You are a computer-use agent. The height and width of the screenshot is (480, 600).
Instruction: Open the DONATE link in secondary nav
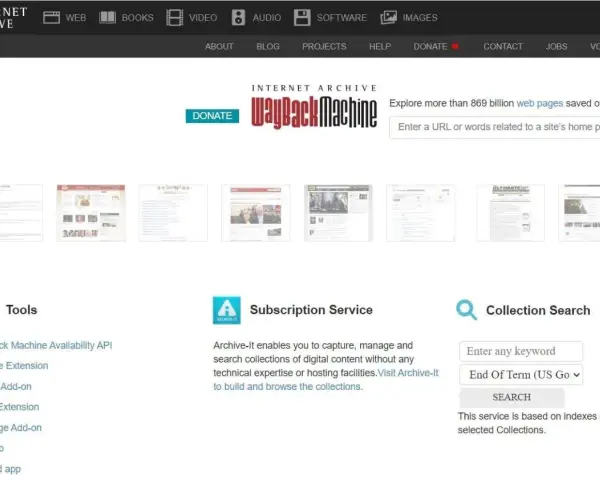[x=430, y=47]
